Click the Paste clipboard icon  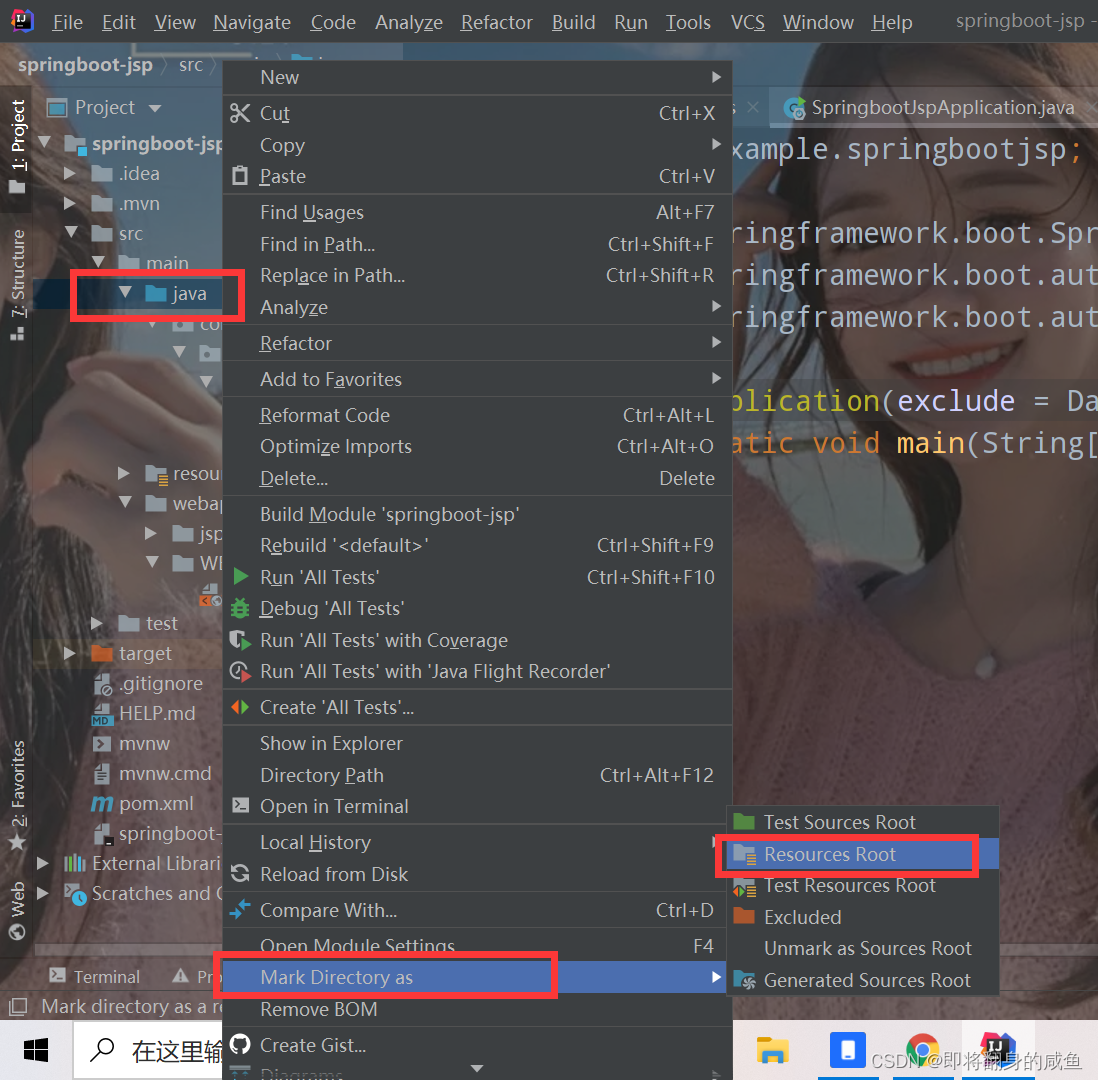[x=240, y=175]
